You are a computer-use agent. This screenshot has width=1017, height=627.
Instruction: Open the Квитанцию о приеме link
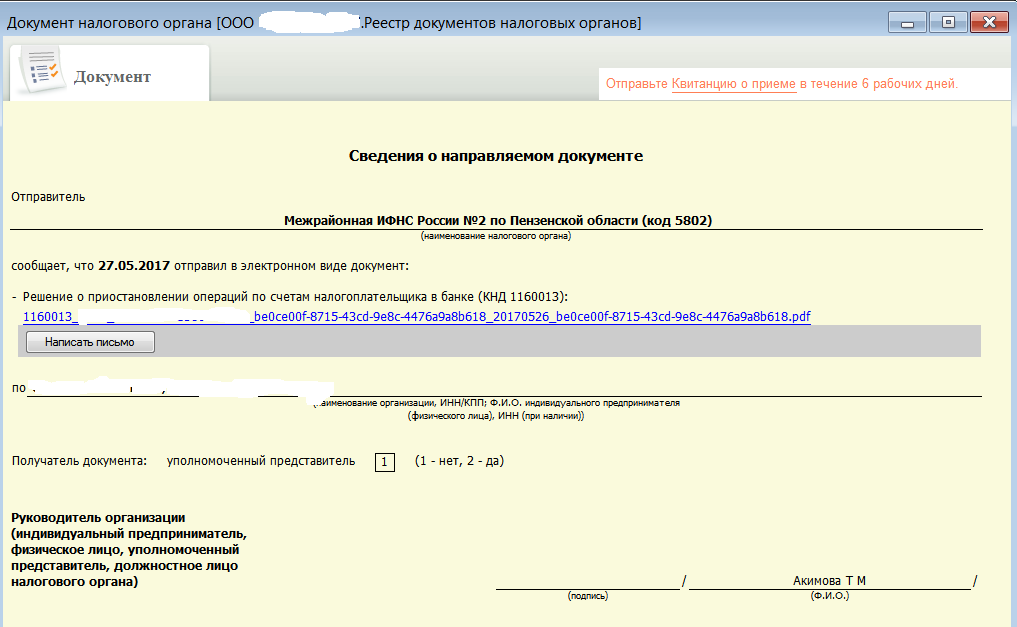pyautogui.click(x=734, y=84)
